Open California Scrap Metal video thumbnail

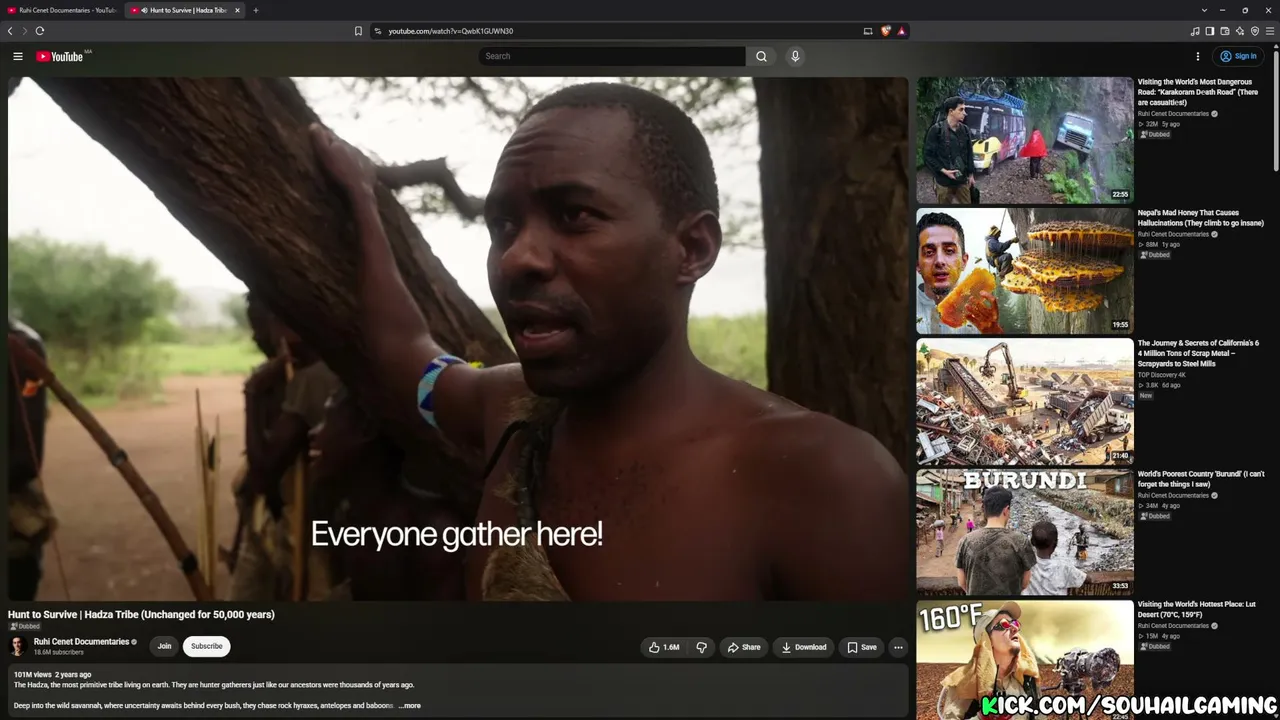pos(1025,401)
